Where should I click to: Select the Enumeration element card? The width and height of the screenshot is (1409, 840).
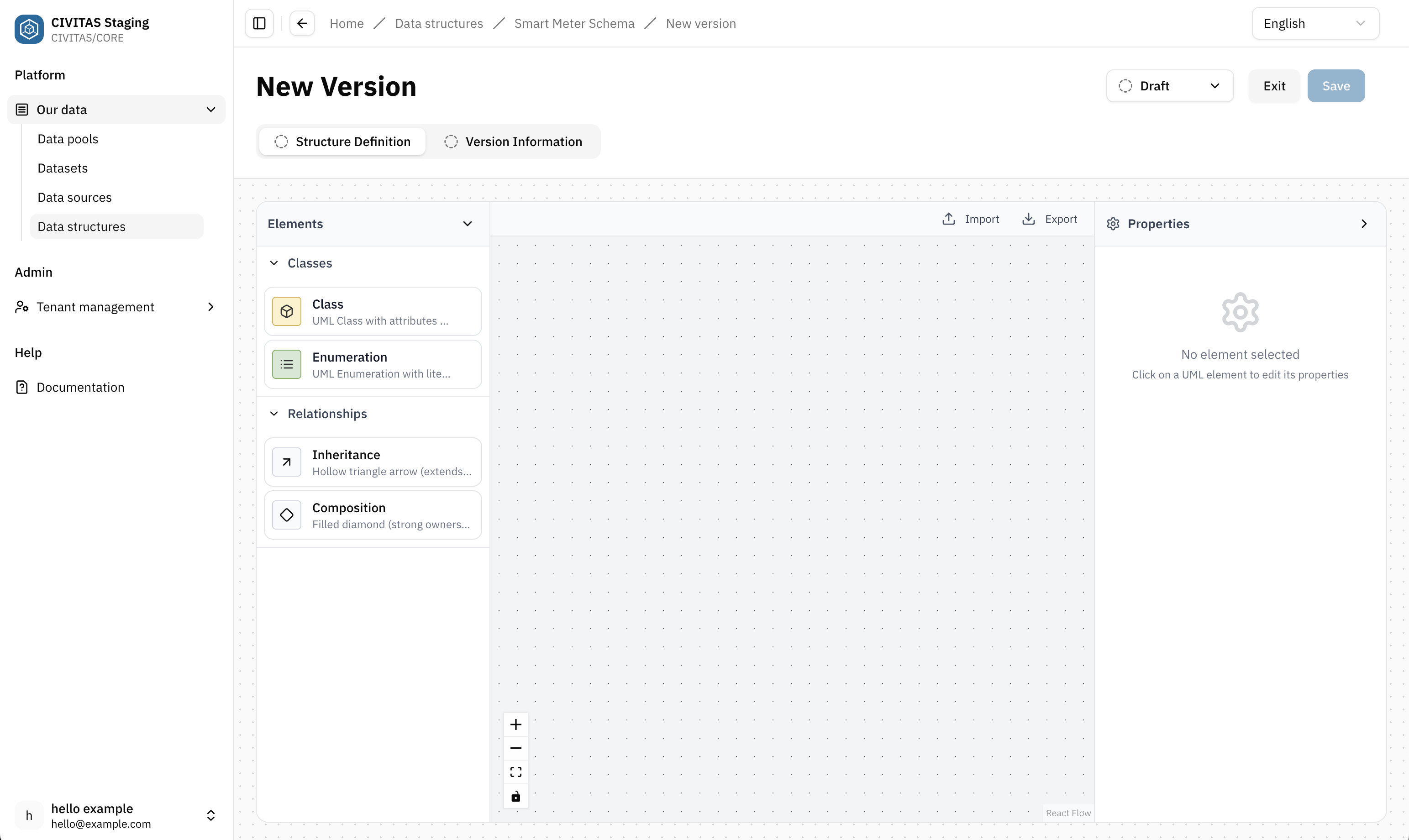(373, 364)
